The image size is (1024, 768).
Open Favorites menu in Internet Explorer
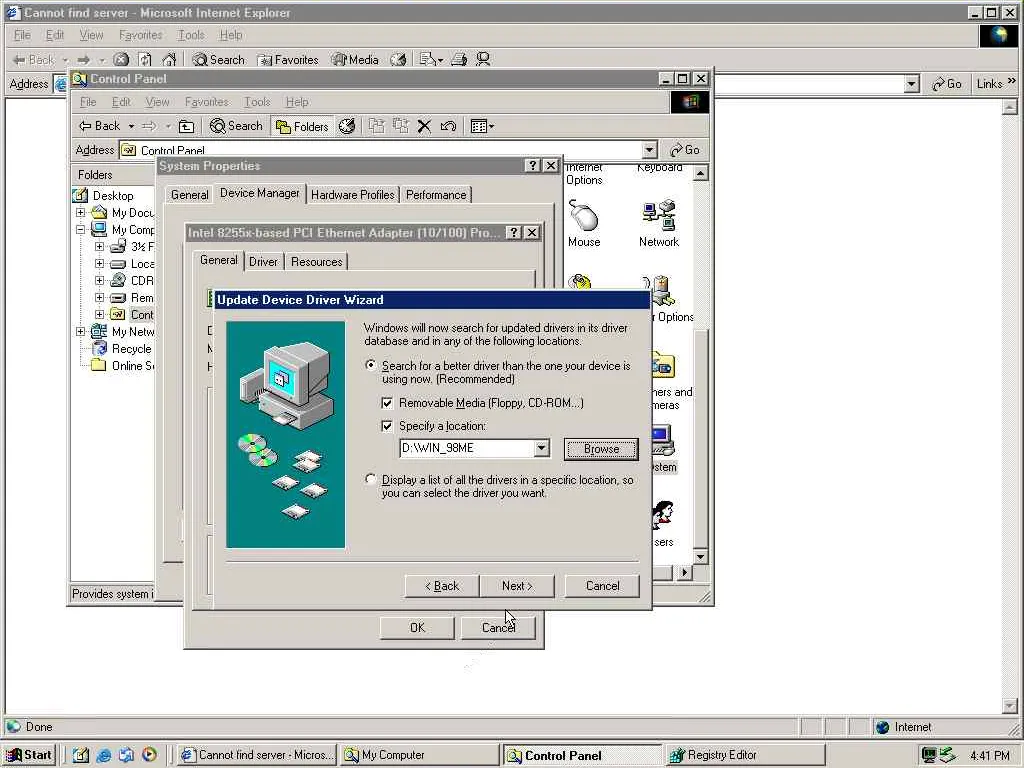tap(140, 35)
